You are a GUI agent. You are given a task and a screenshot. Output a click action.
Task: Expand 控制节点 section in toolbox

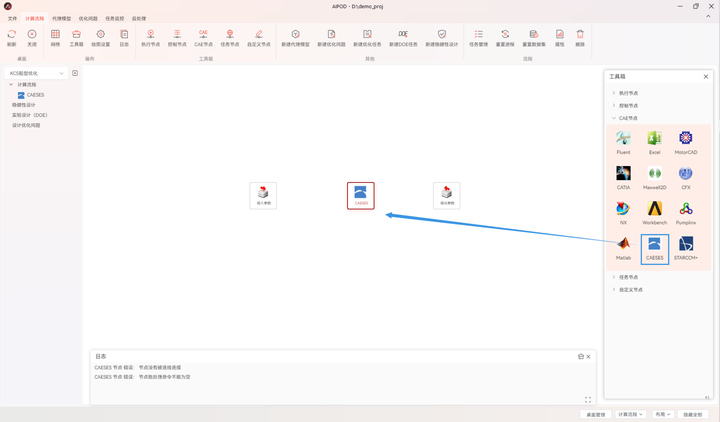tap(614, 105)
